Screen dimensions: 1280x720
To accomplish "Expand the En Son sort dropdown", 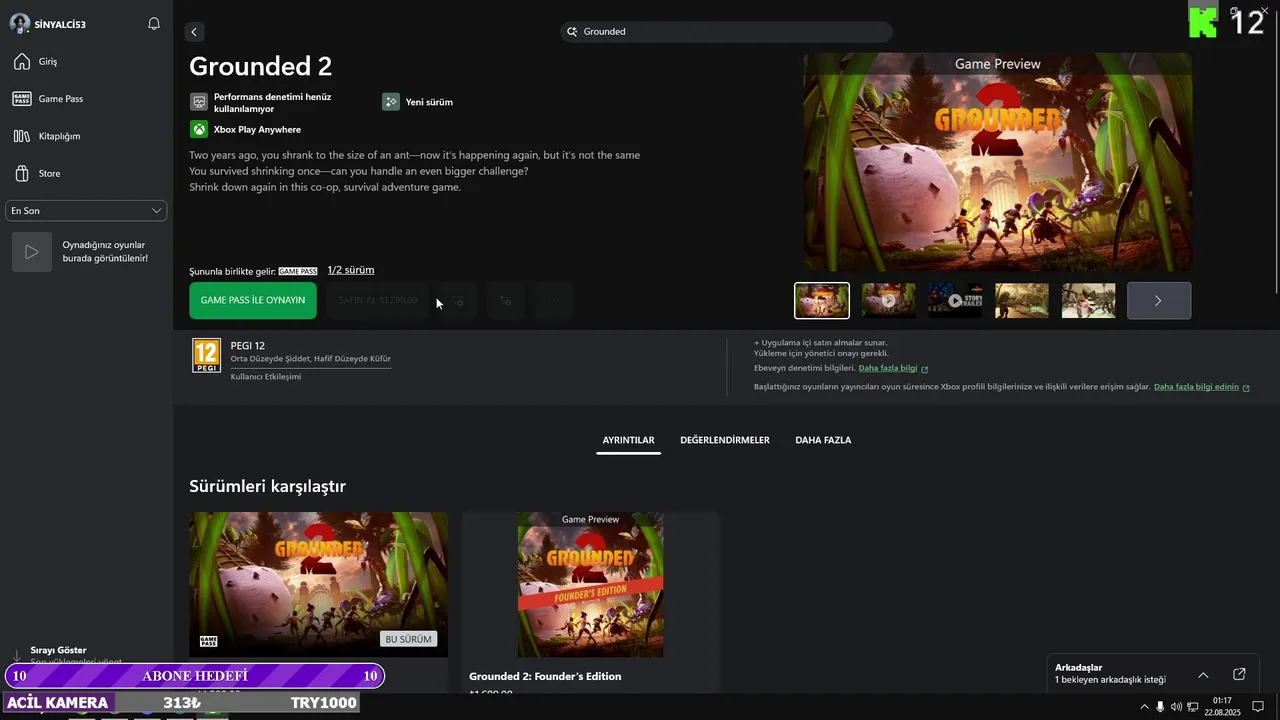I will pos(86,211).
